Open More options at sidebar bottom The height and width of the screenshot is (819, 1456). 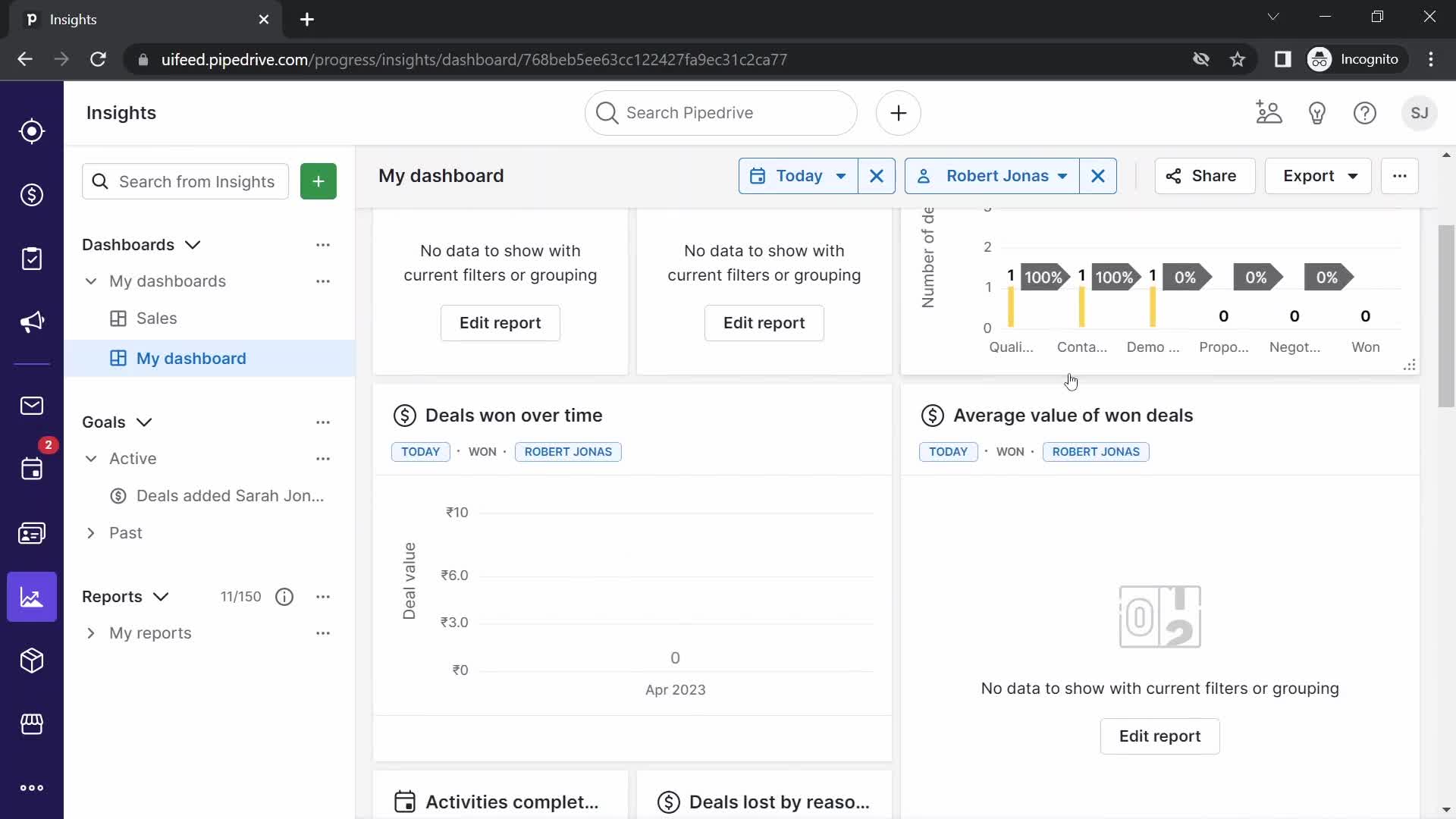[32, 788]
